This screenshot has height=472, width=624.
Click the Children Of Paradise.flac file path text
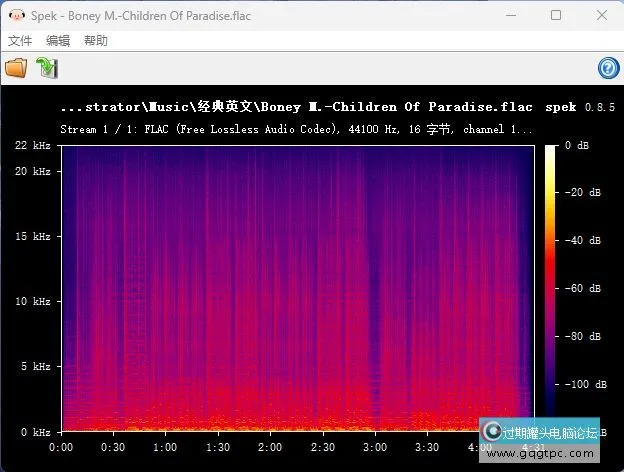(x=300, y=107)
